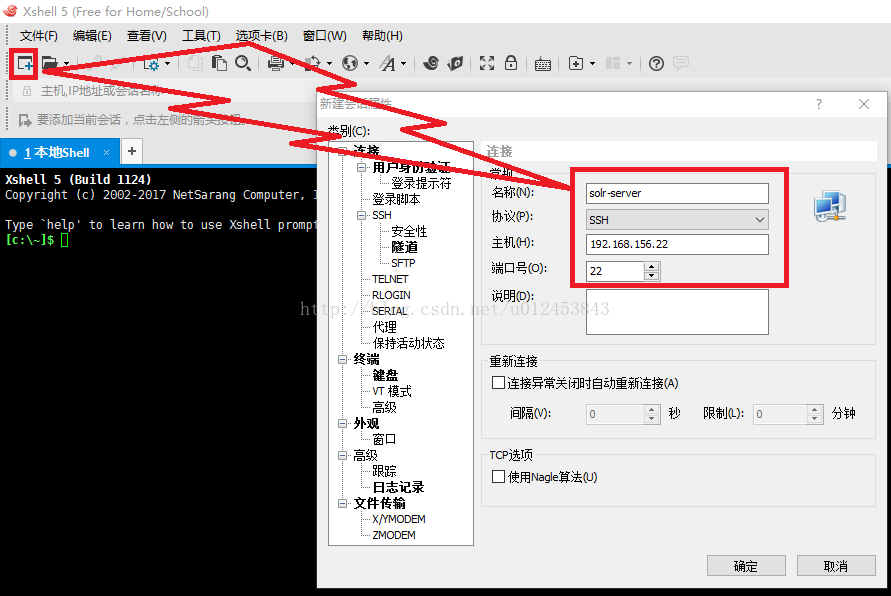
Task: Click the arrow icon beside add-current-session hint
Action: (24, 120)
